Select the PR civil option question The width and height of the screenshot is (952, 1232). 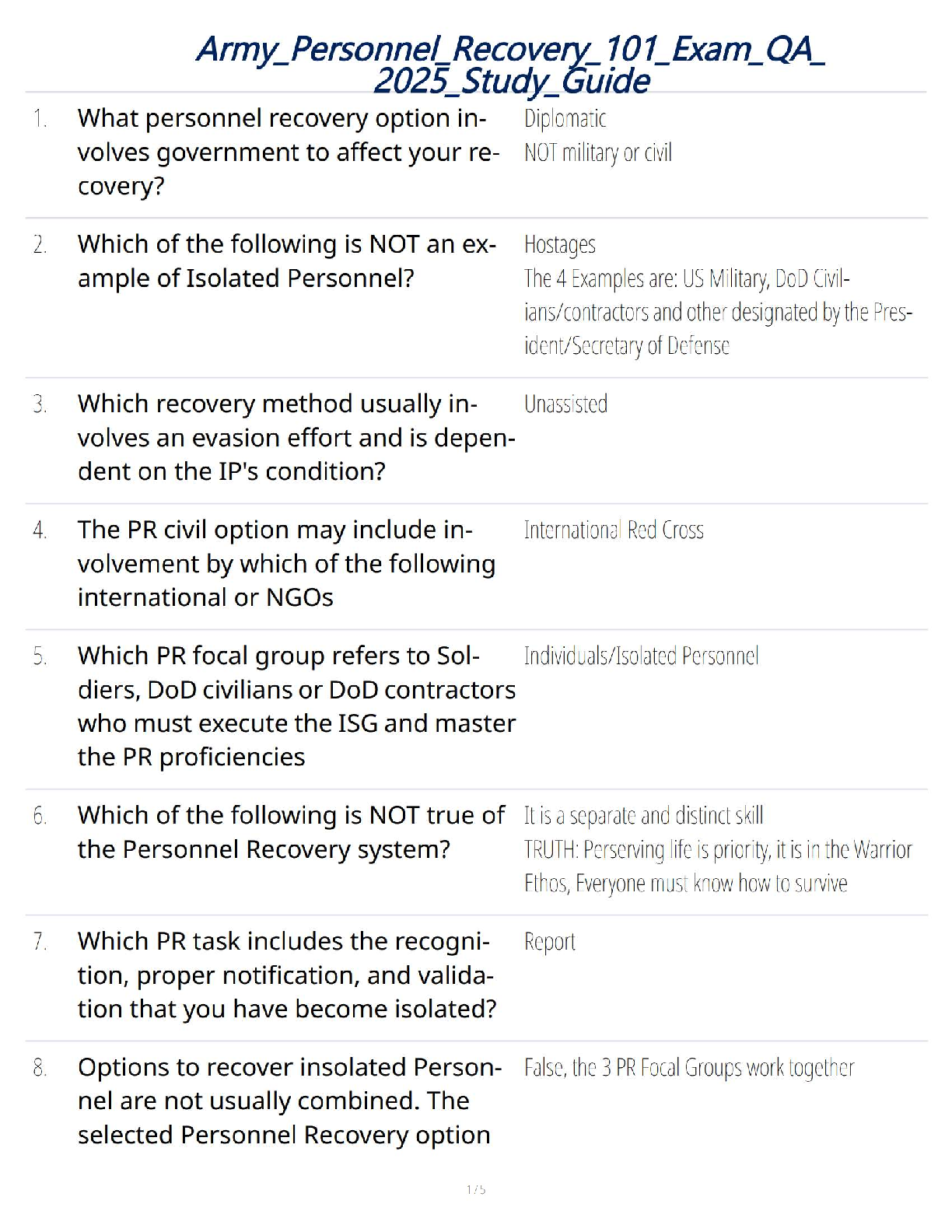(286, 564)
